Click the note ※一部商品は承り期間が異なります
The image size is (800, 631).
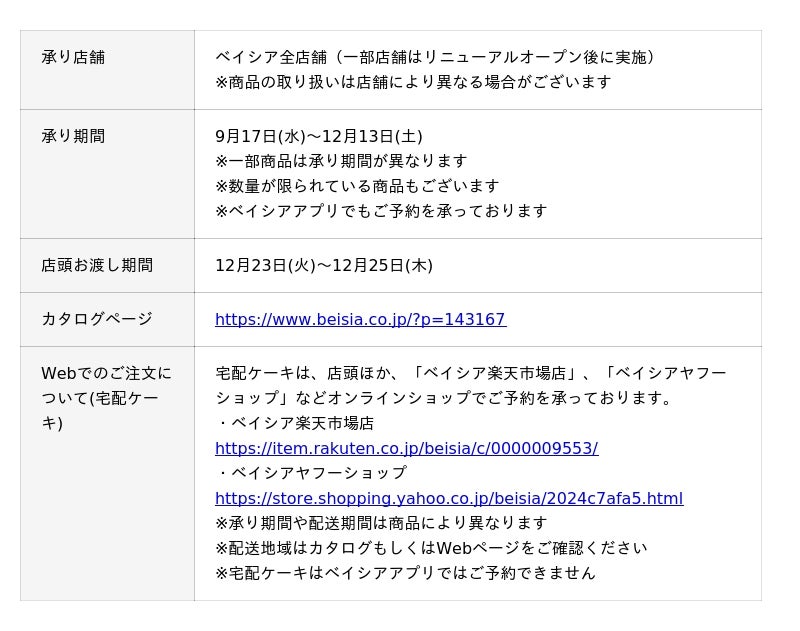coord(341,161)
